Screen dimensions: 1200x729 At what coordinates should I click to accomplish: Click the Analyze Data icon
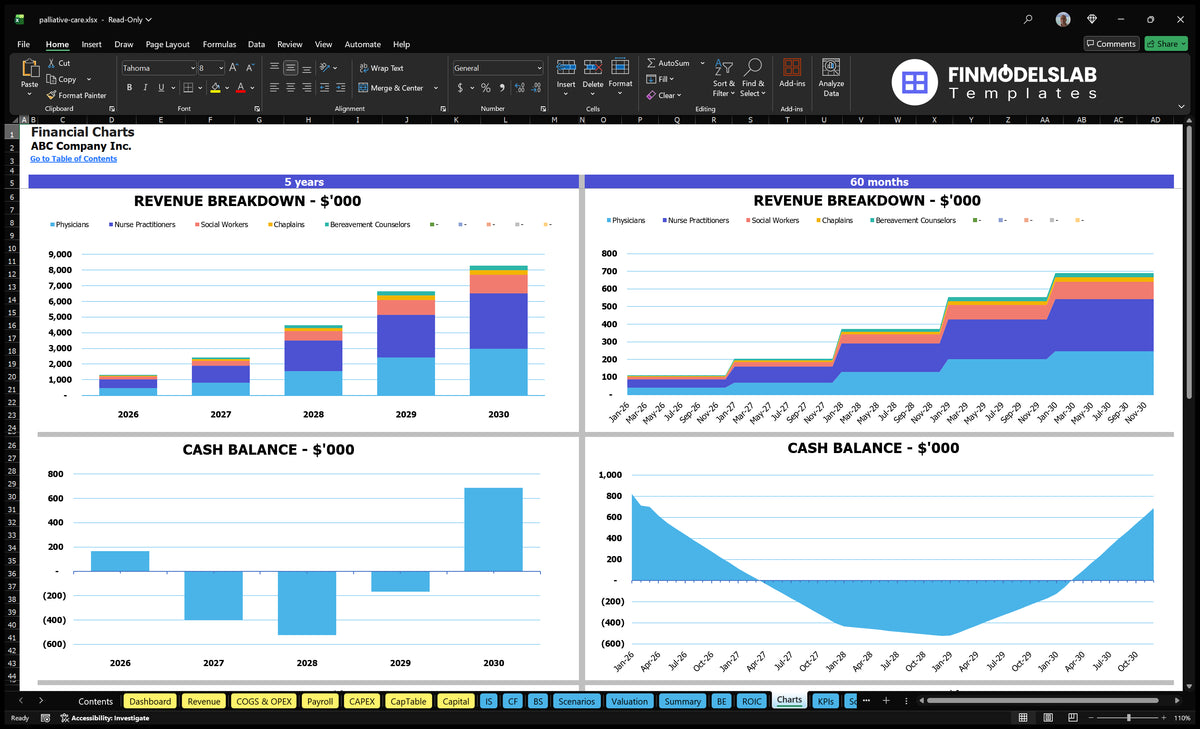click(831, 67)
